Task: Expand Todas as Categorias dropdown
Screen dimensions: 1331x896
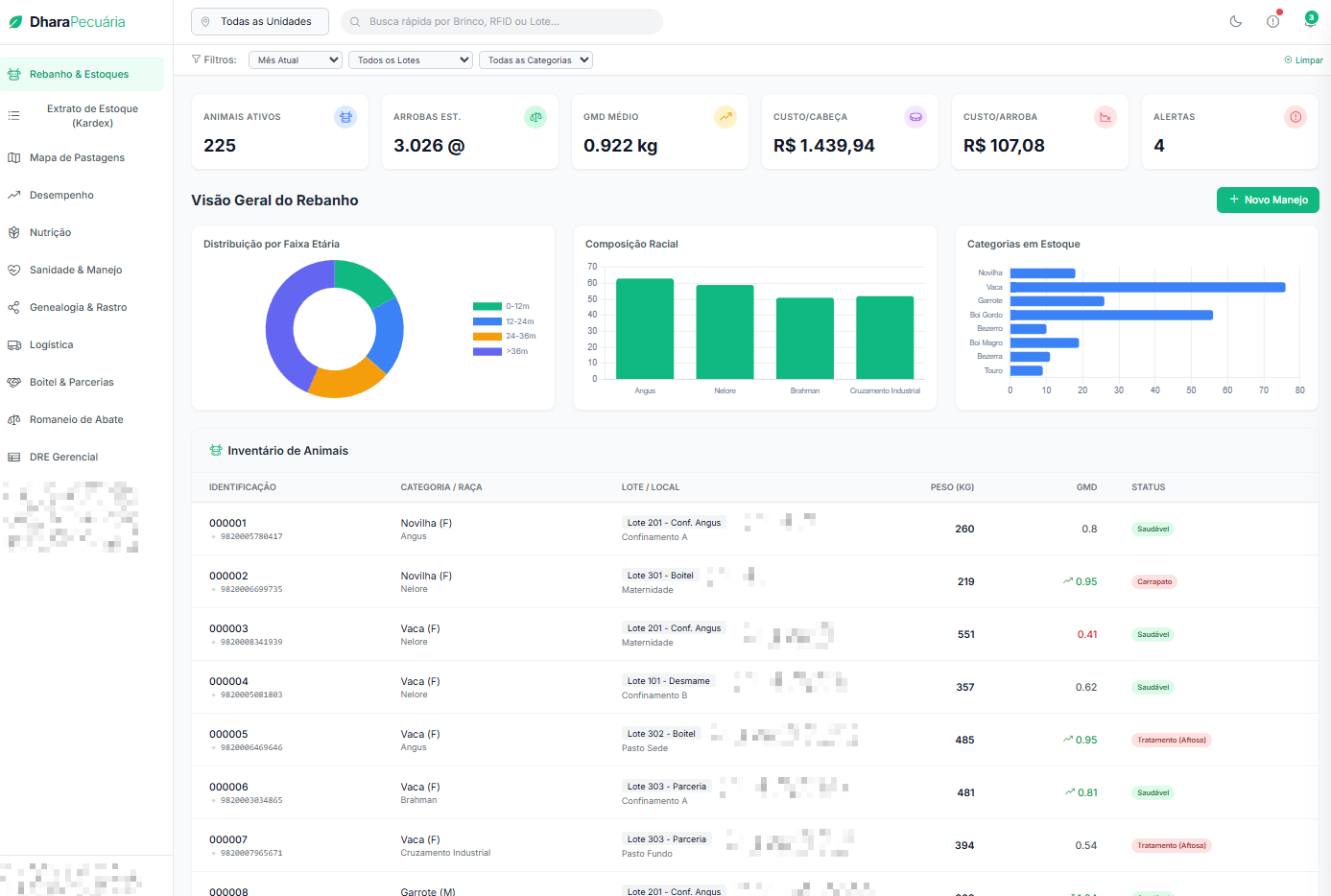Action: [x=535, y=59]
